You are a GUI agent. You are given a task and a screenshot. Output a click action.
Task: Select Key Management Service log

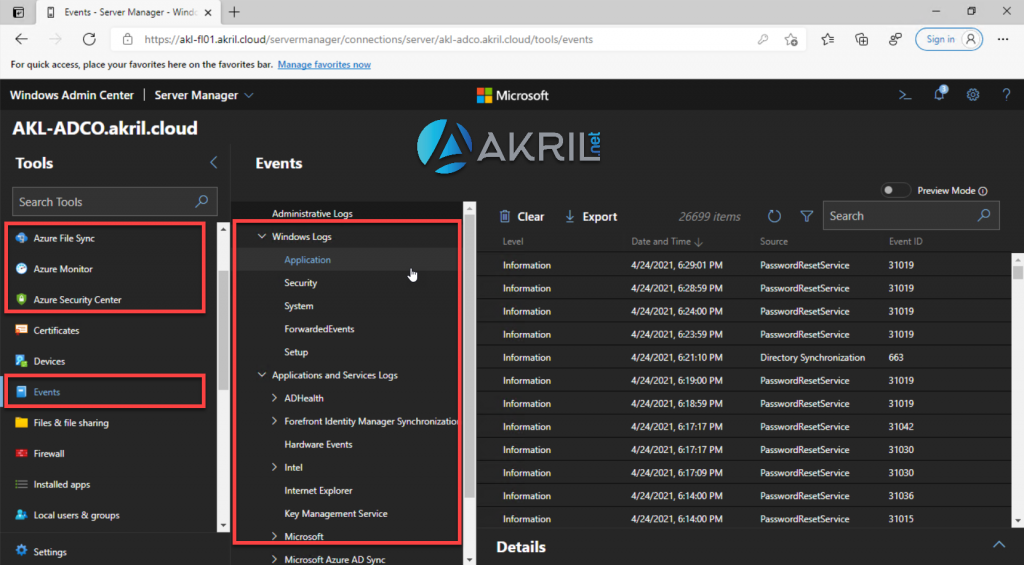[336, 513]
